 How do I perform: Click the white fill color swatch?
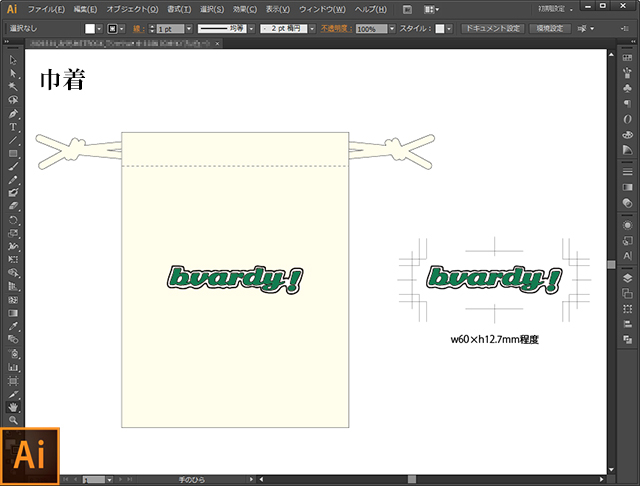[x=90, y=29]
